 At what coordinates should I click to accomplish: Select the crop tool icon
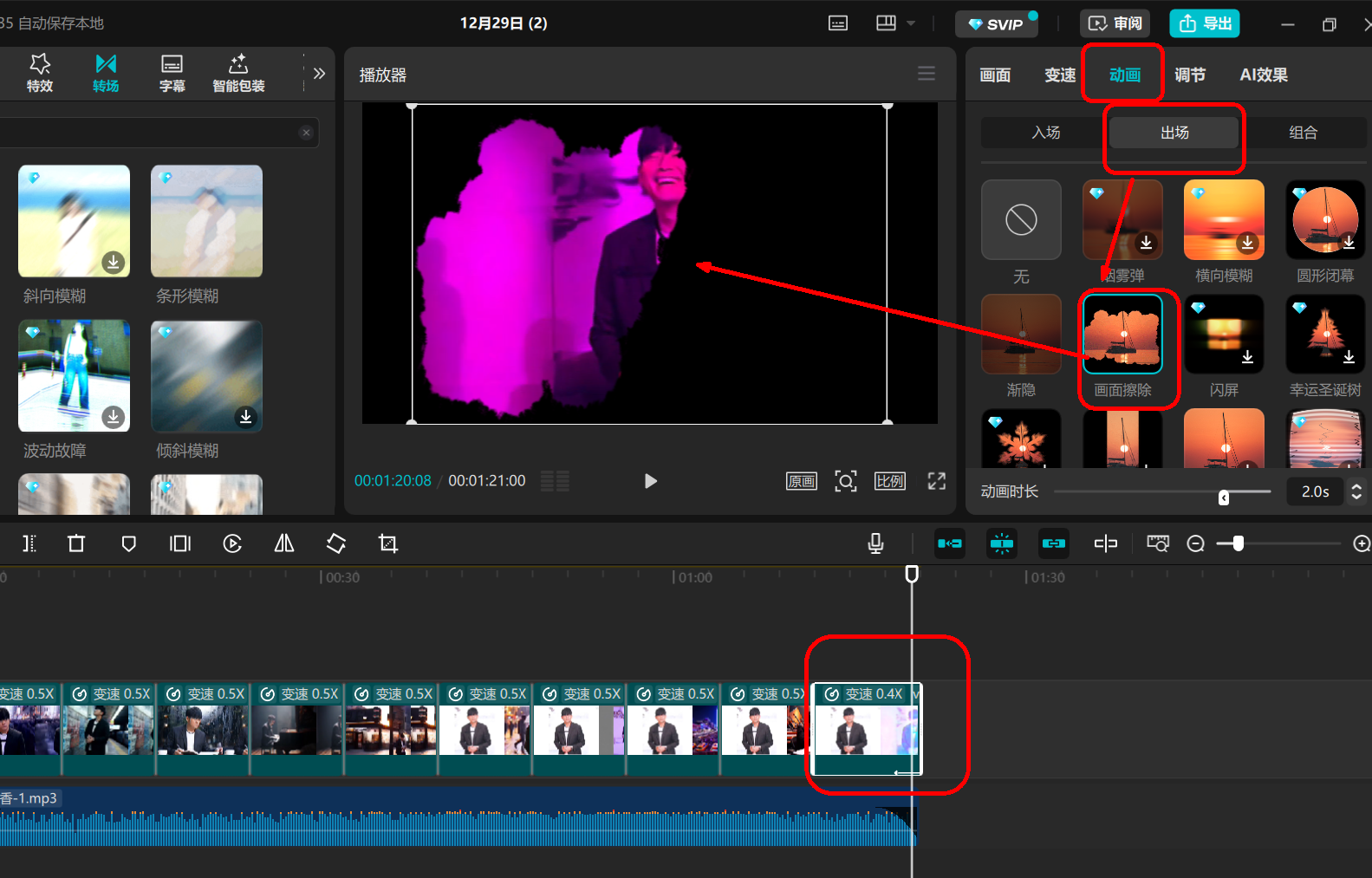tap(388, 543)
